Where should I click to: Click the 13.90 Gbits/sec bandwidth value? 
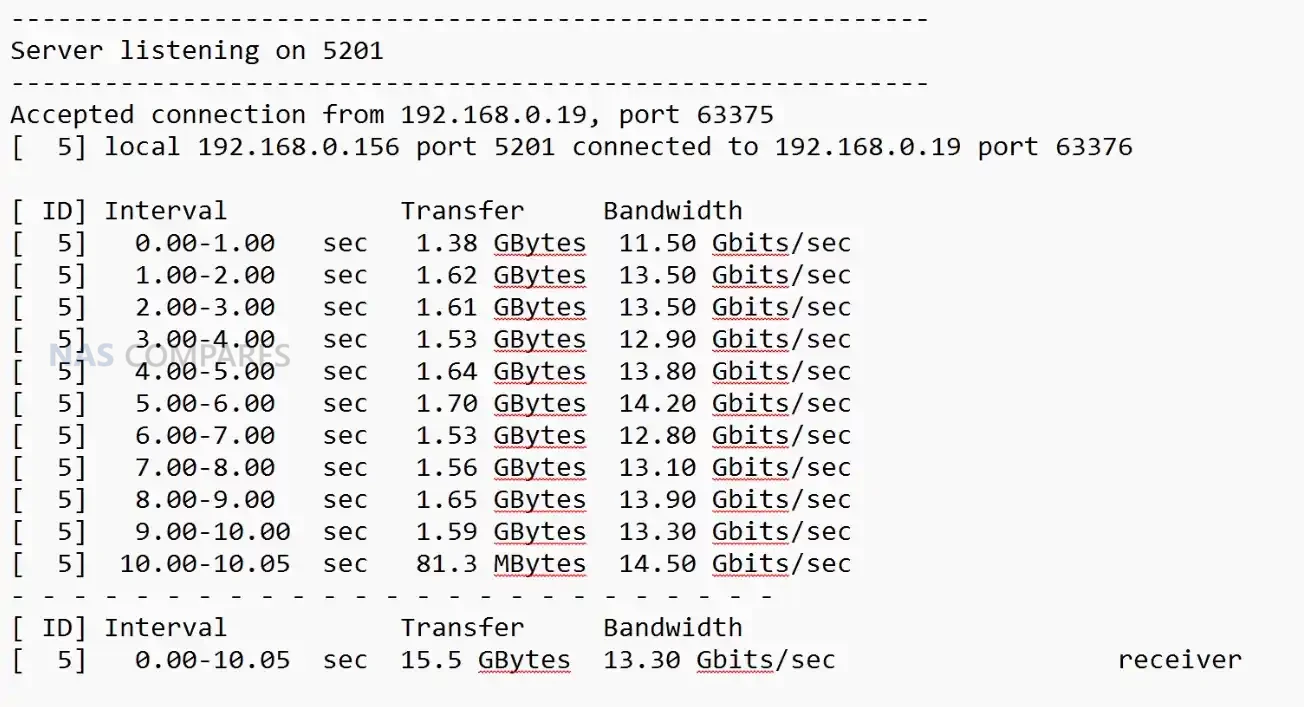click(x=734, y=500)
